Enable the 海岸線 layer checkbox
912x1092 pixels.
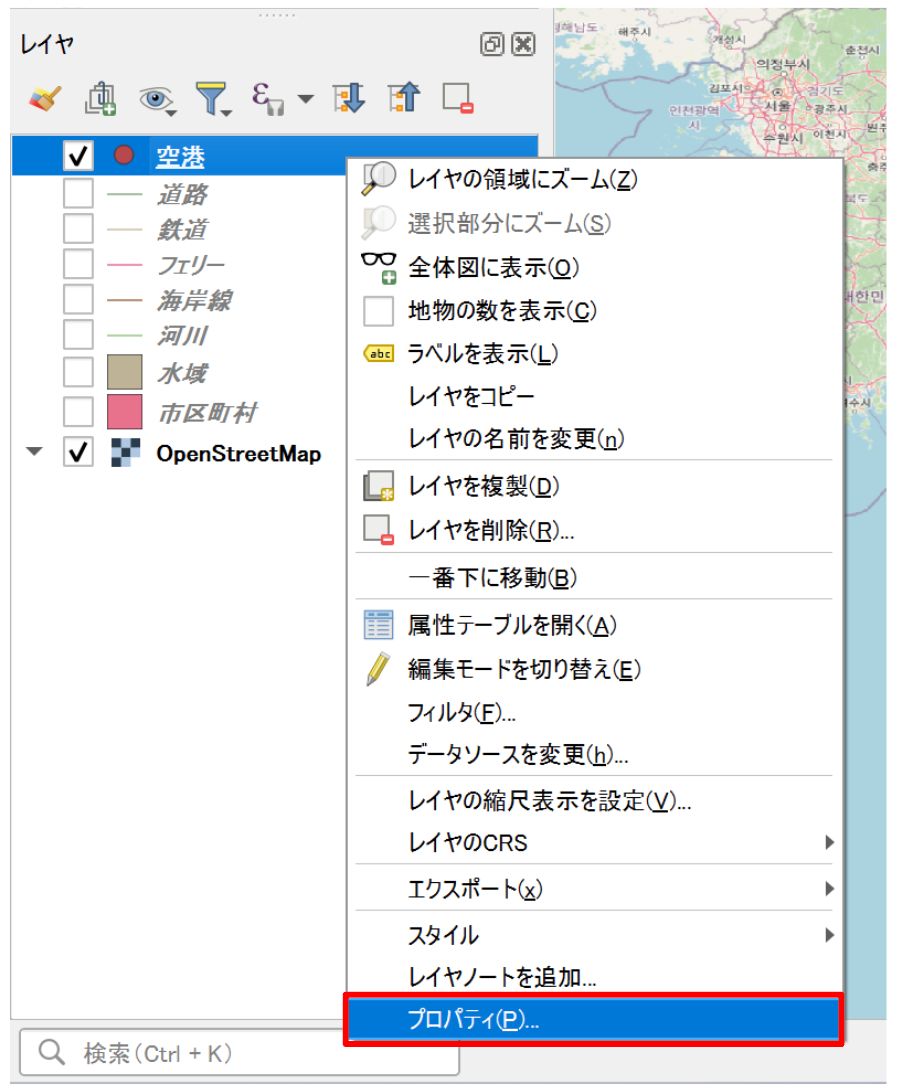[78, 299]
